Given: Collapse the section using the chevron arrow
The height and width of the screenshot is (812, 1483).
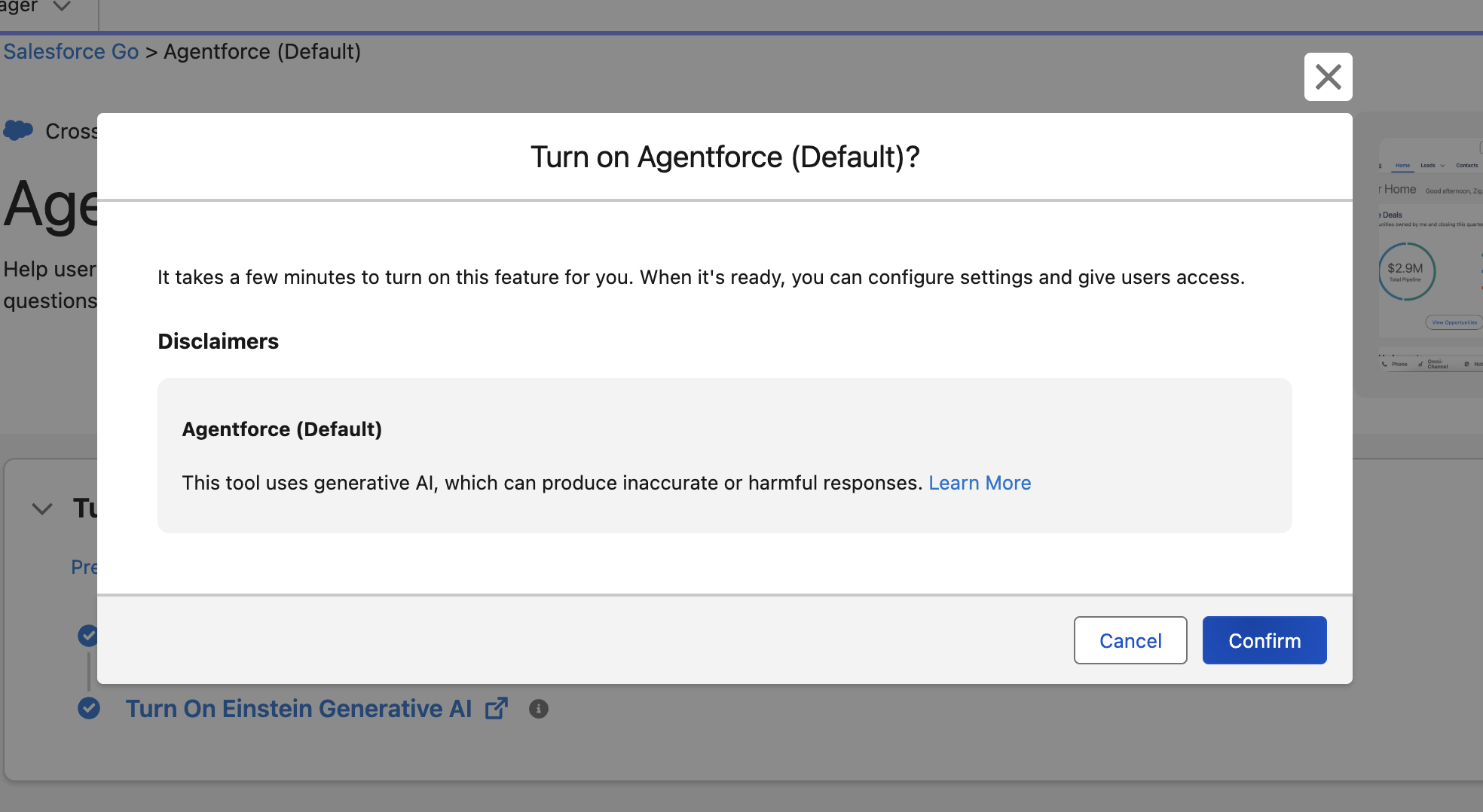Looking at the screenshot, I should (42, 508).
